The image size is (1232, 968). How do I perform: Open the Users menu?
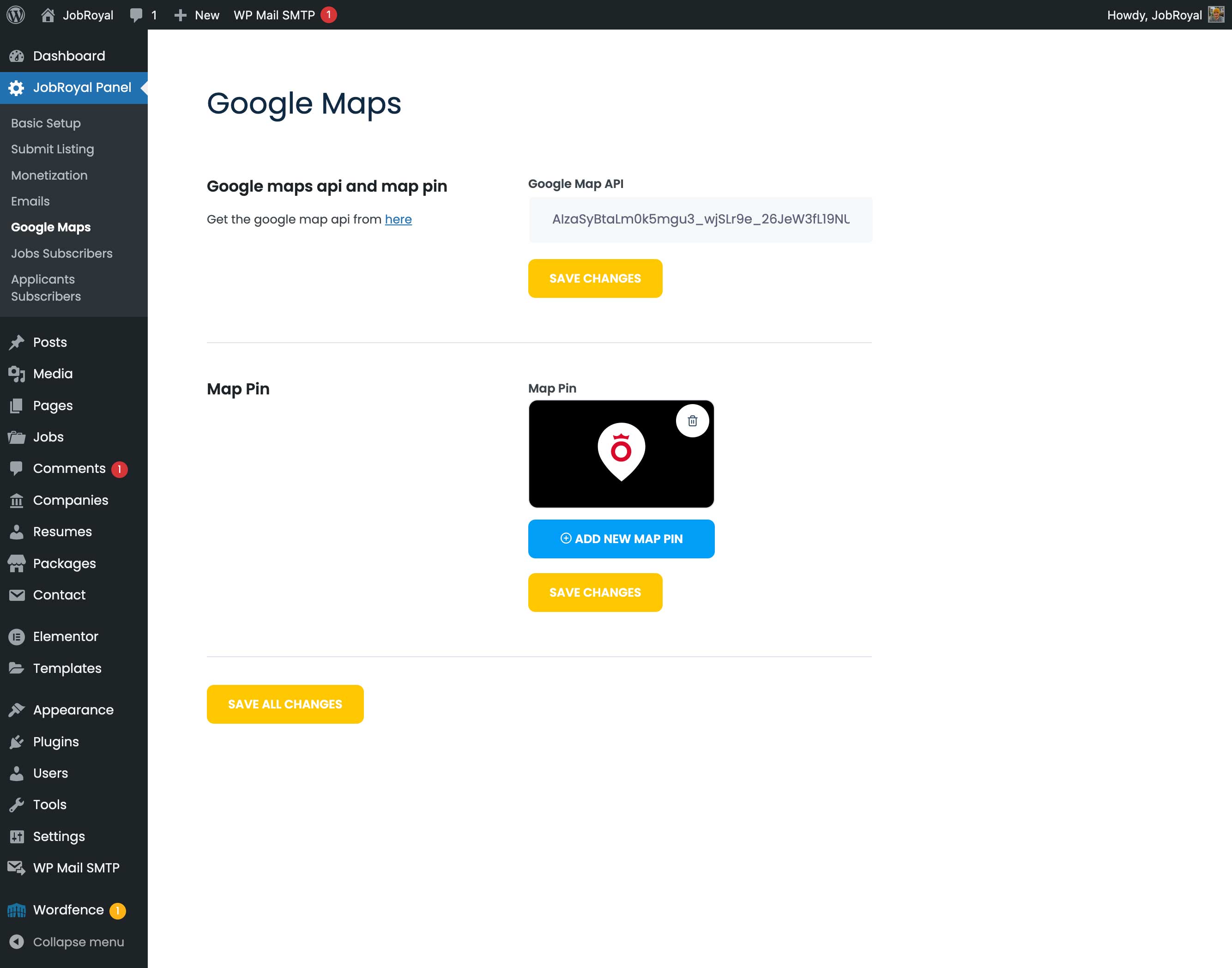point(74,773)
